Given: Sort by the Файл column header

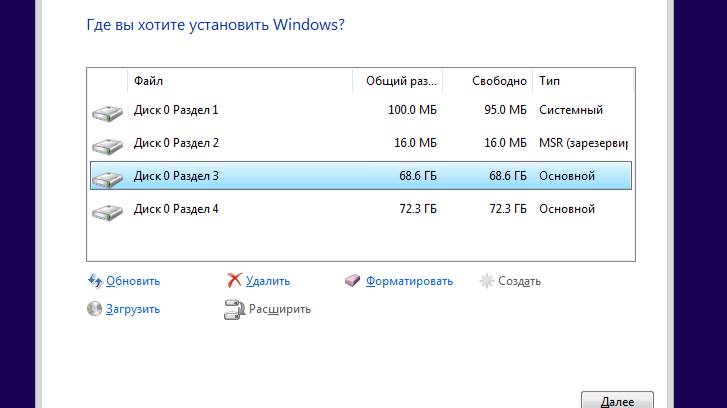Looking at the screenshot, I should (240, 81).
